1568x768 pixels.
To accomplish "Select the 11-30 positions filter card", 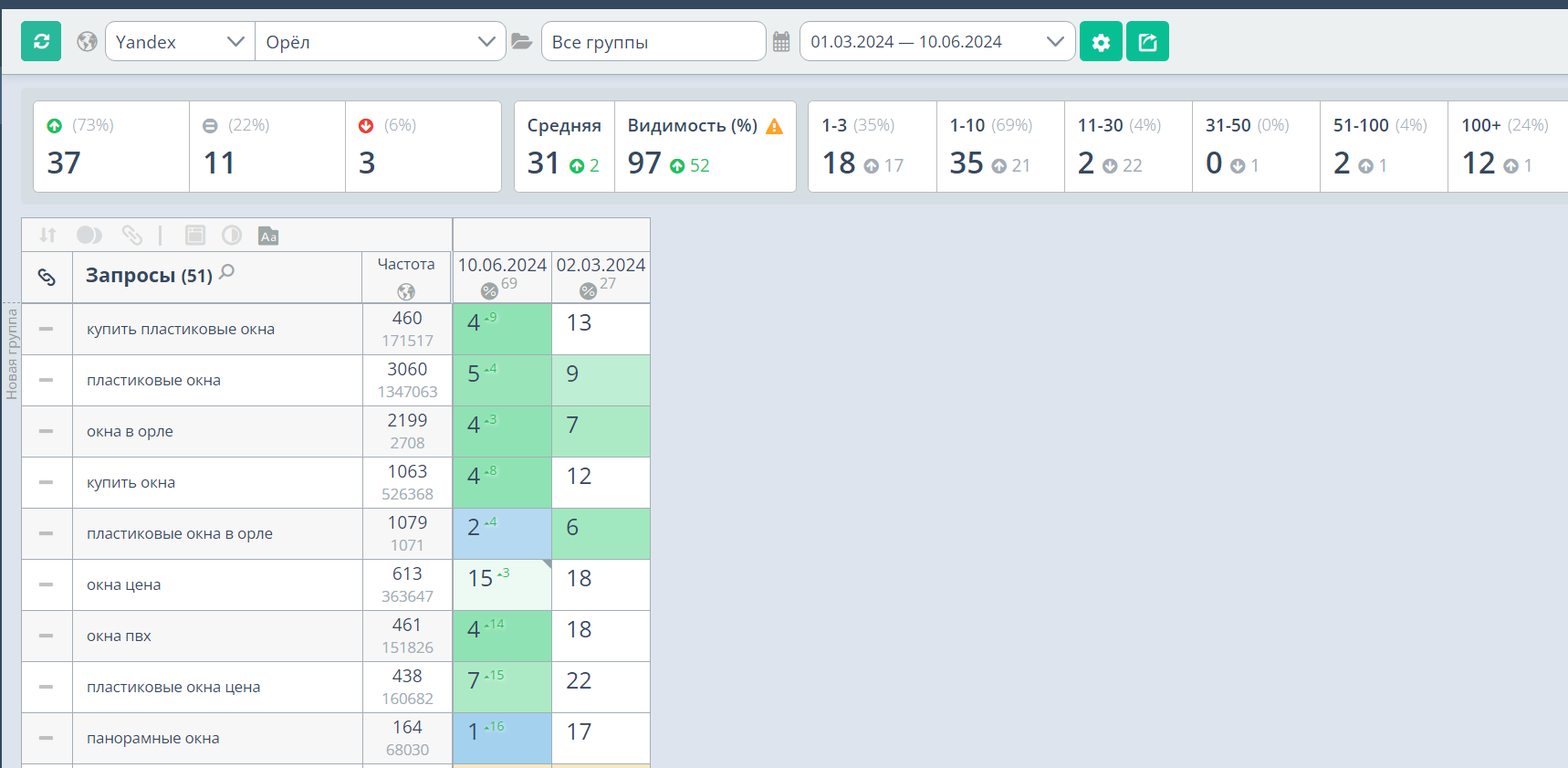I will [x=1128, y=146].
